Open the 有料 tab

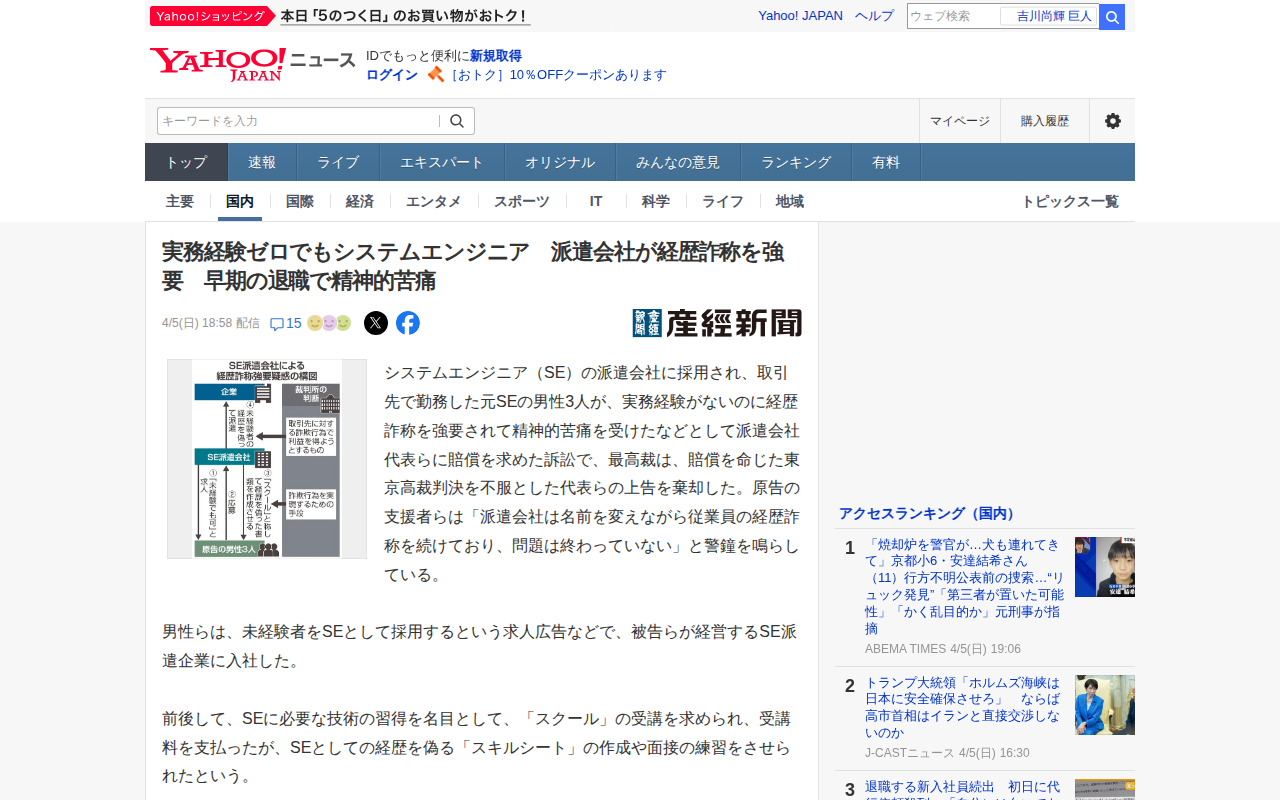click(886, 162)
